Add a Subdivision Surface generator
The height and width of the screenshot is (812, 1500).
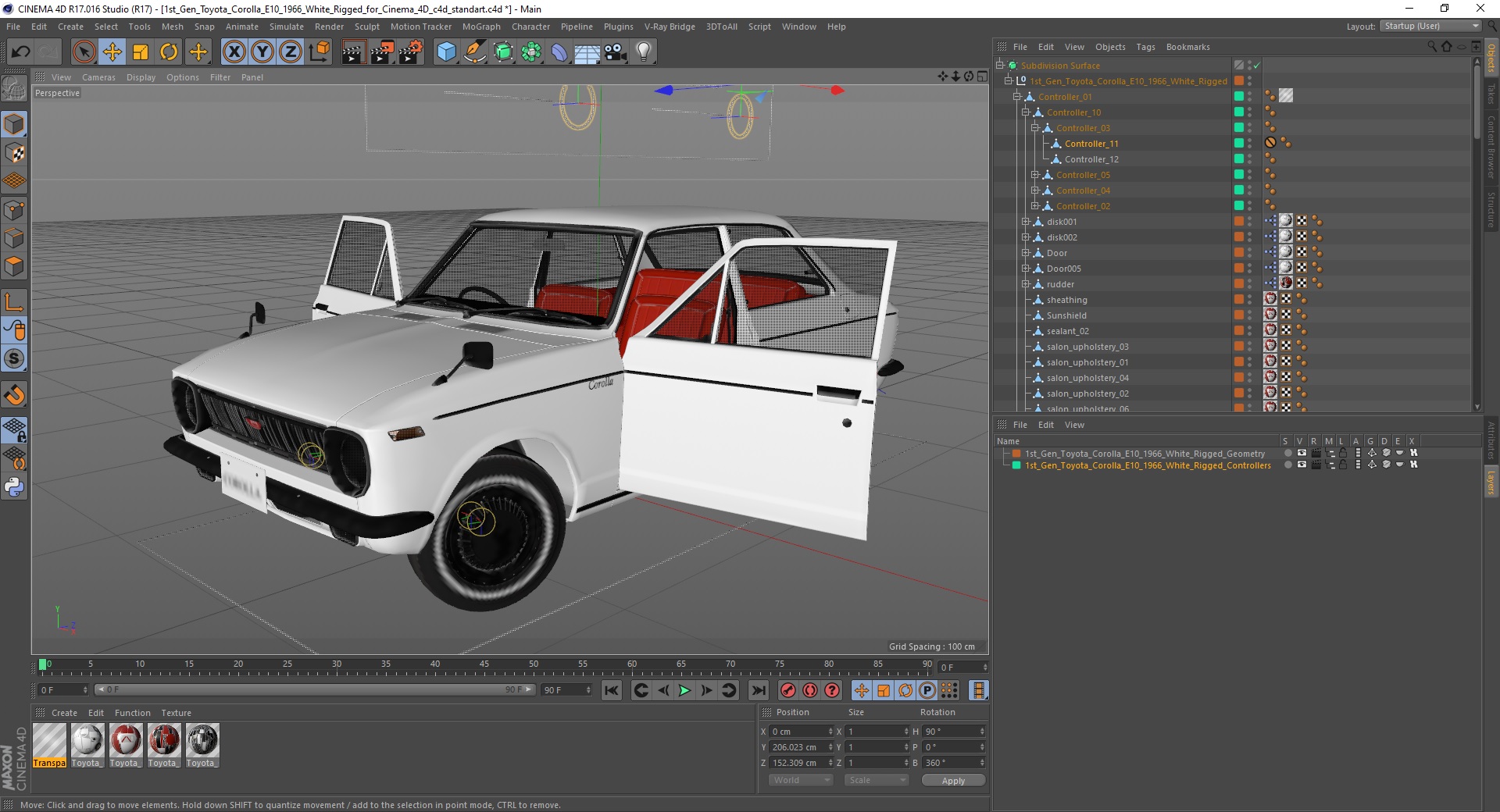pos(503,52)
